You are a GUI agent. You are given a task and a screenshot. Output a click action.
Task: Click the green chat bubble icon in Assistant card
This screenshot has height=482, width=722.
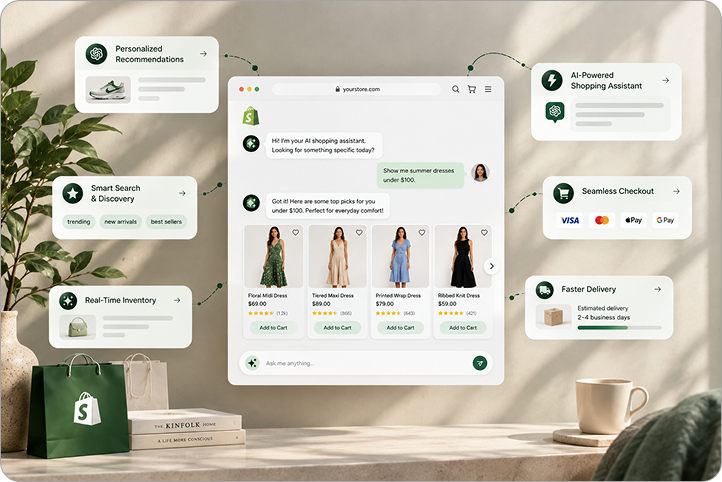tap(555, 112)
